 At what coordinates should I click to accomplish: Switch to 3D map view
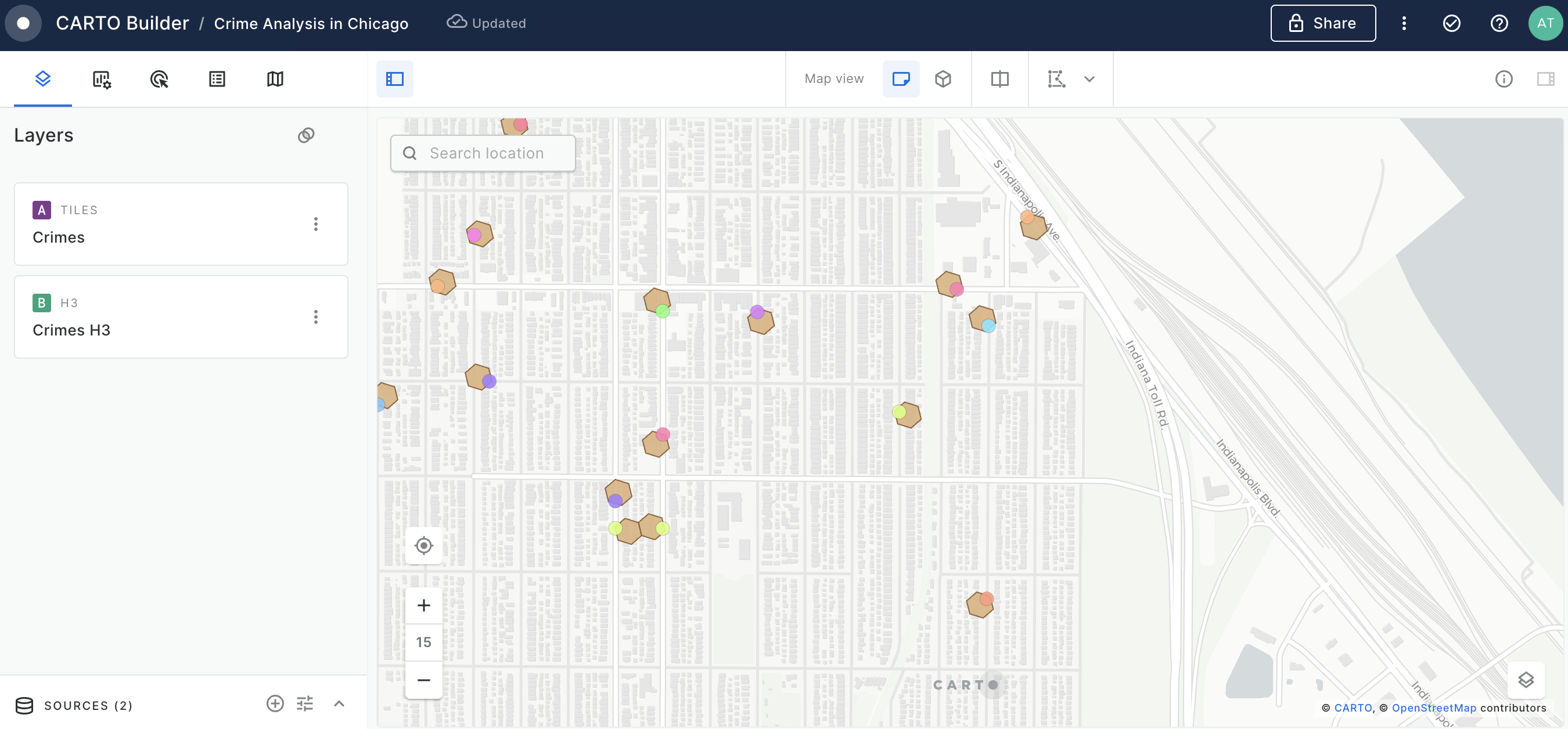coord(943,79)
